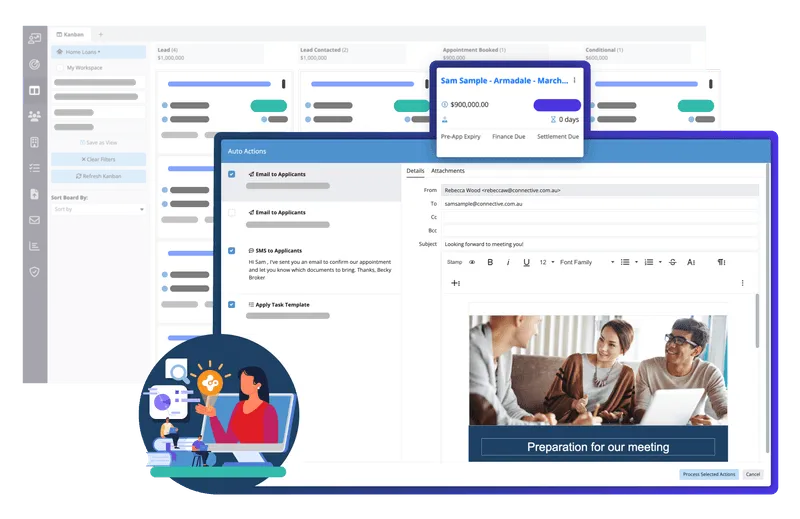The image size is (800, 519).
Task: Click the green status badge on Conditional card
Action: tap(695, 106)
